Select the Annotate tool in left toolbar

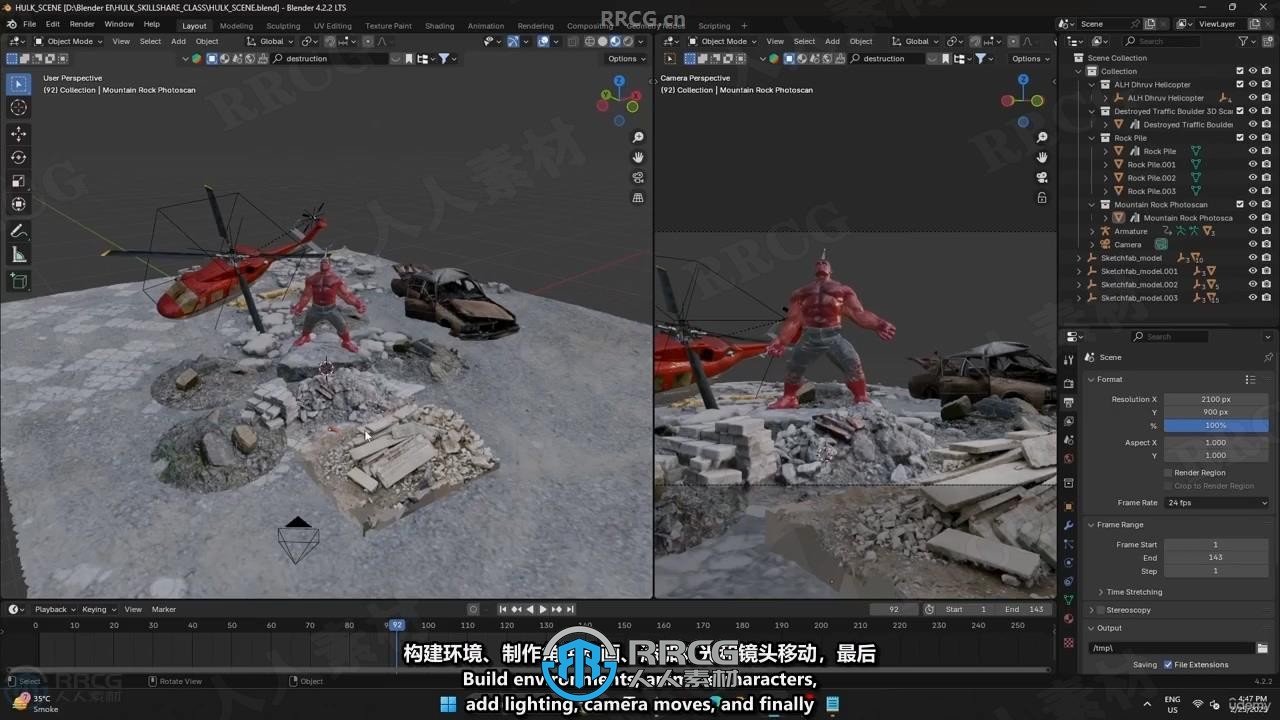(18, 231)
